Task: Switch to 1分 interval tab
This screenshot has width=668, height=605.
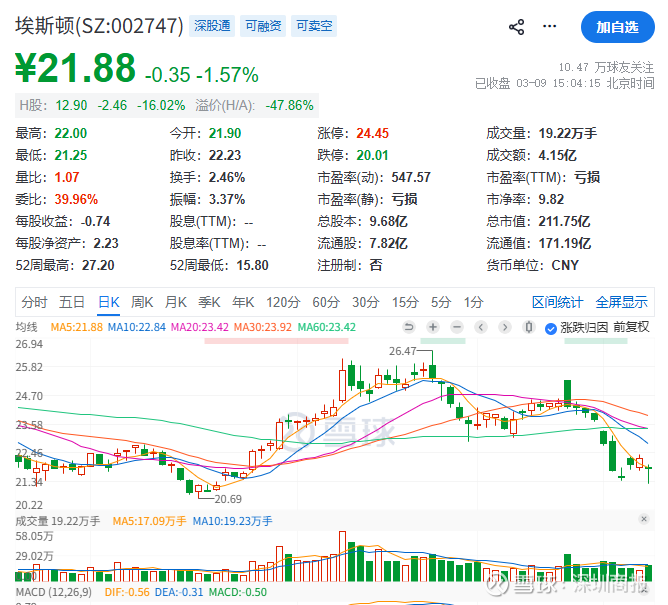Action: [473, 302]
